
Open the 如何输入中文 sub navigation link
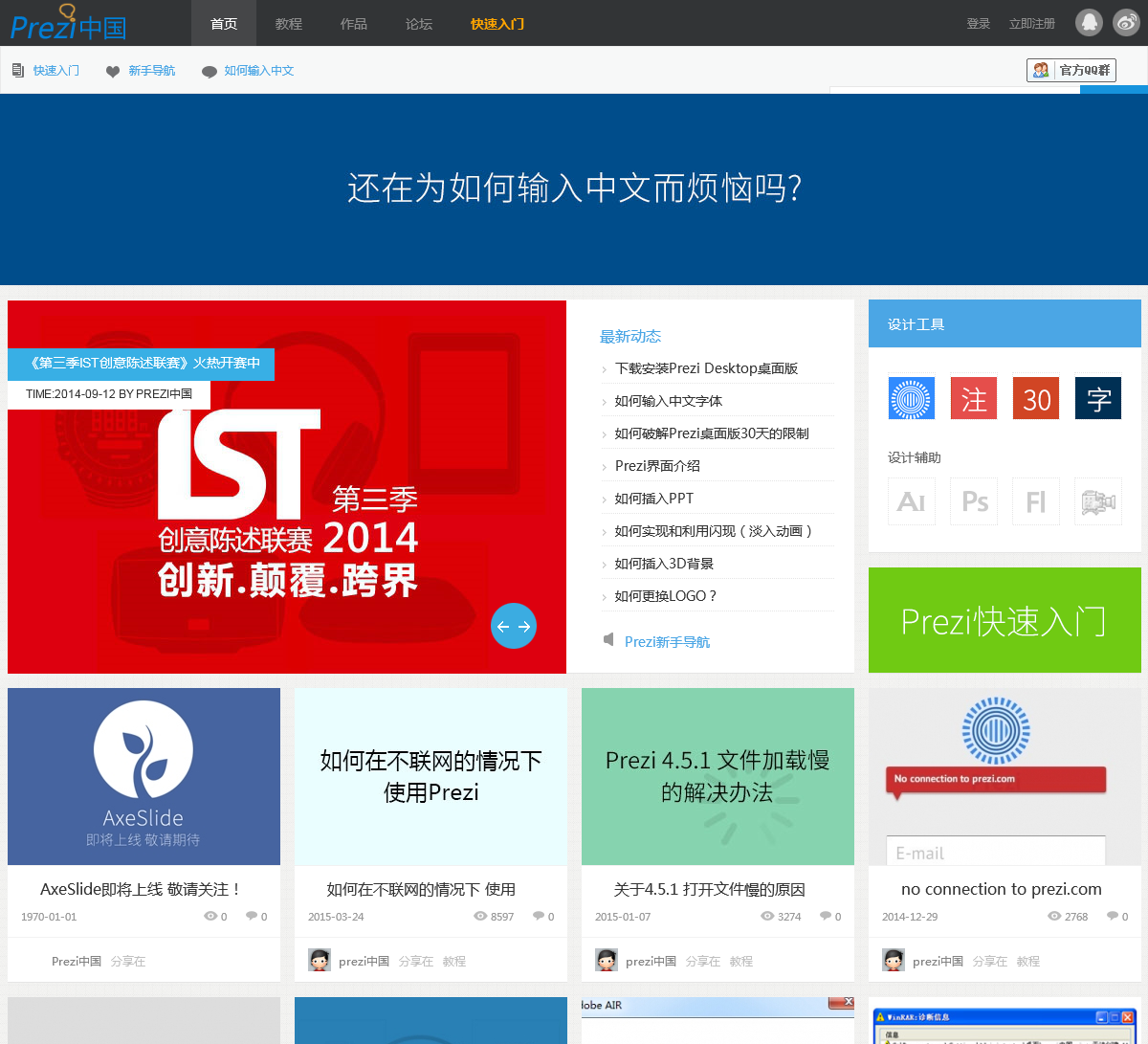coord(259,71)
